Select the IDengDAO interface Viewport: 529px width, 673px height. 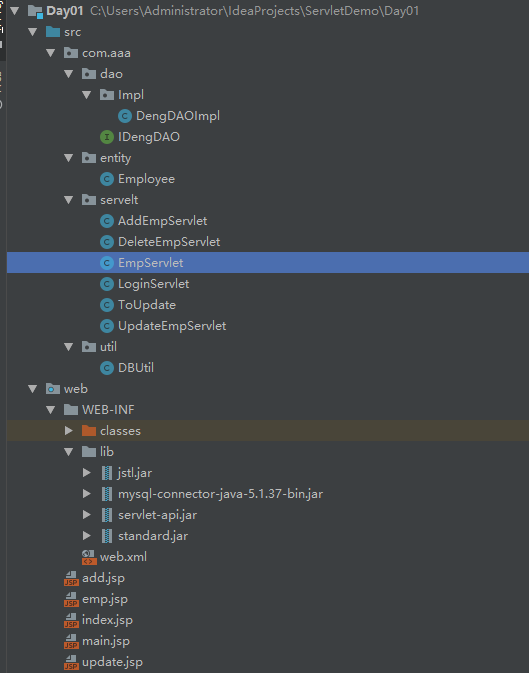[x=149, y=137]
